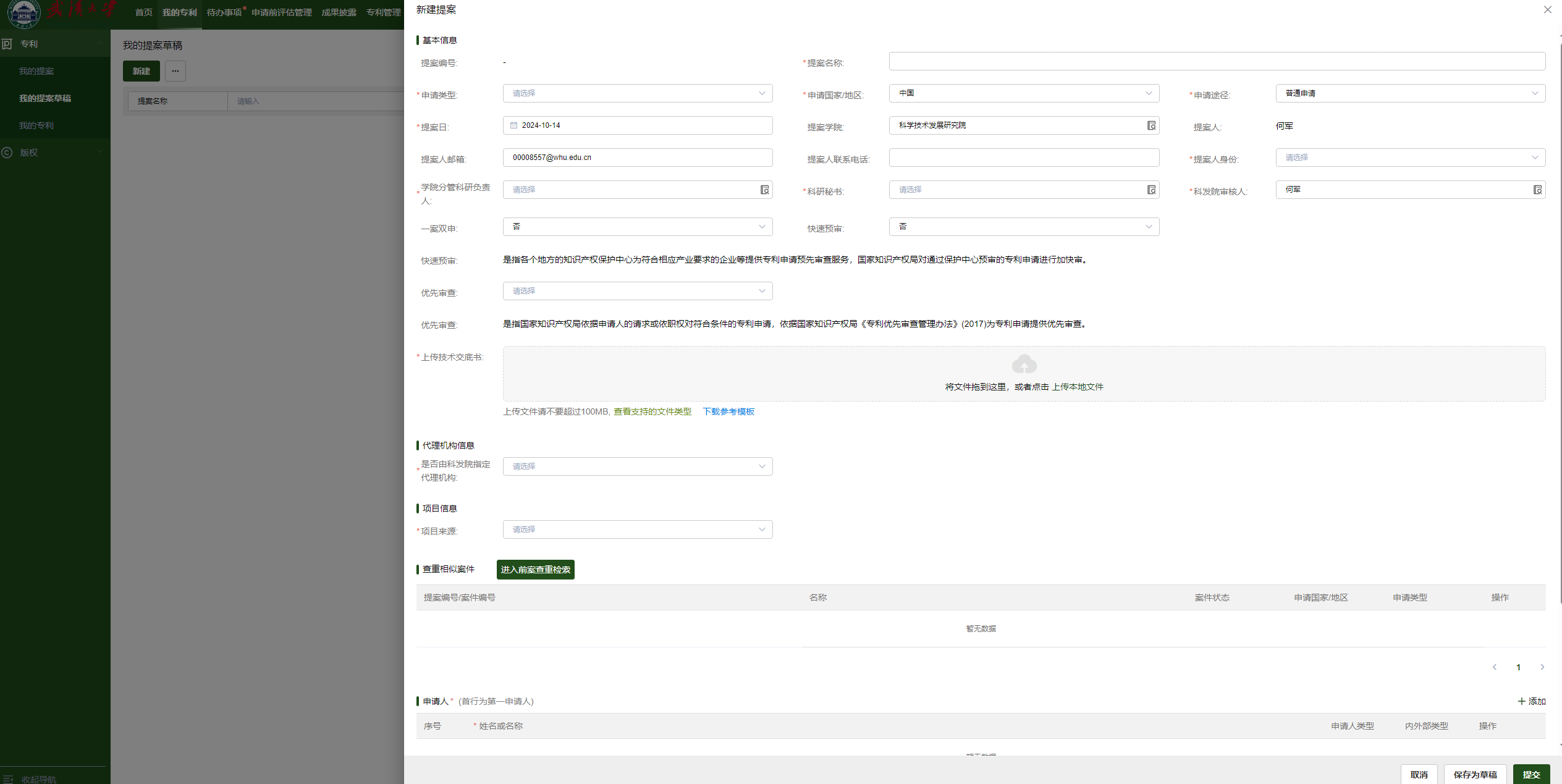Screen dimensions: 1562x784
Task: Click page number 1 in pagination
Action: point(1518,667)
